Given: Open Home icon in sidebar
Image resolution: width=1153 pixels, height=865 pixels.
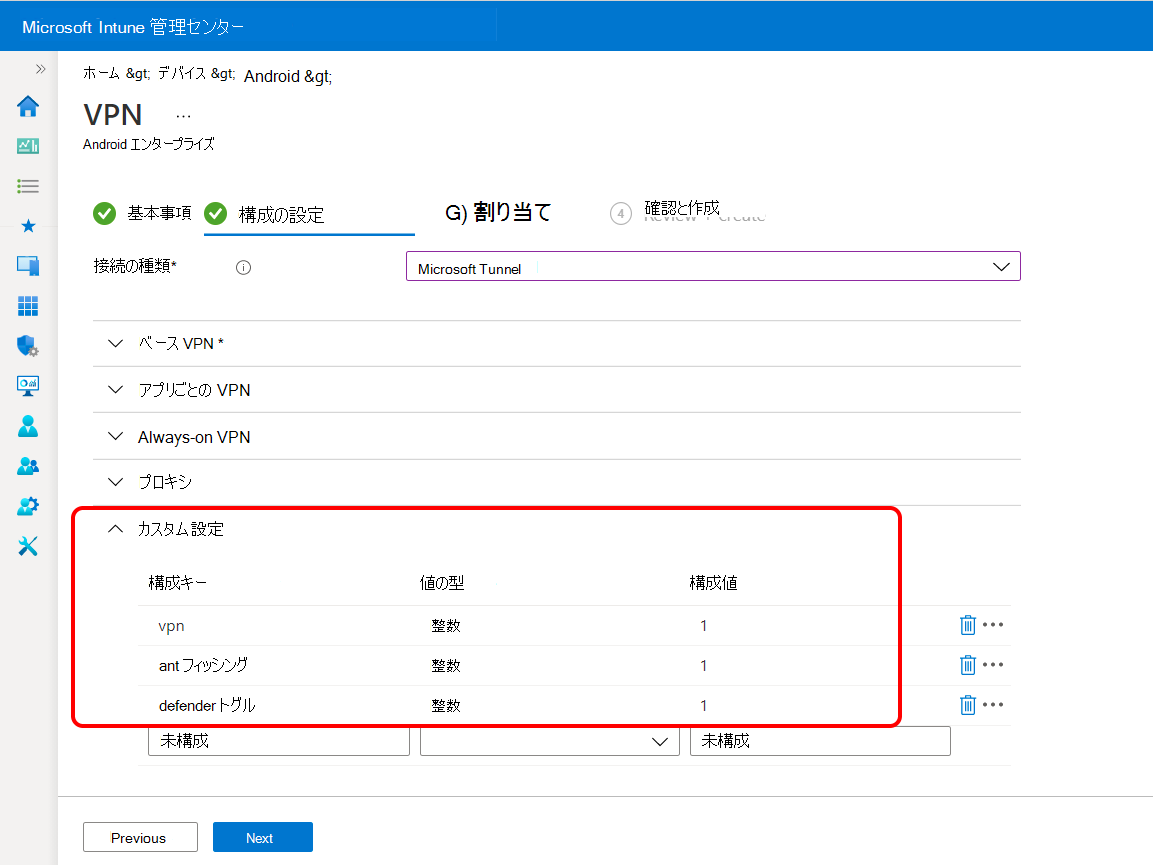Looking at the screenshot, I should coord(28,106).
